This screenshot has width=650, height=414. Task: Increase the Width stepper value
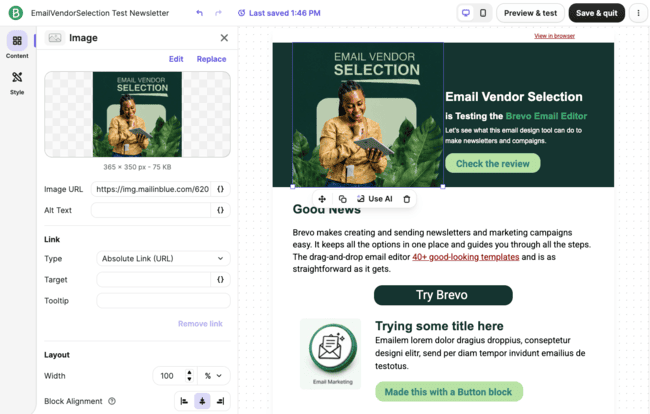click(189, 372)
